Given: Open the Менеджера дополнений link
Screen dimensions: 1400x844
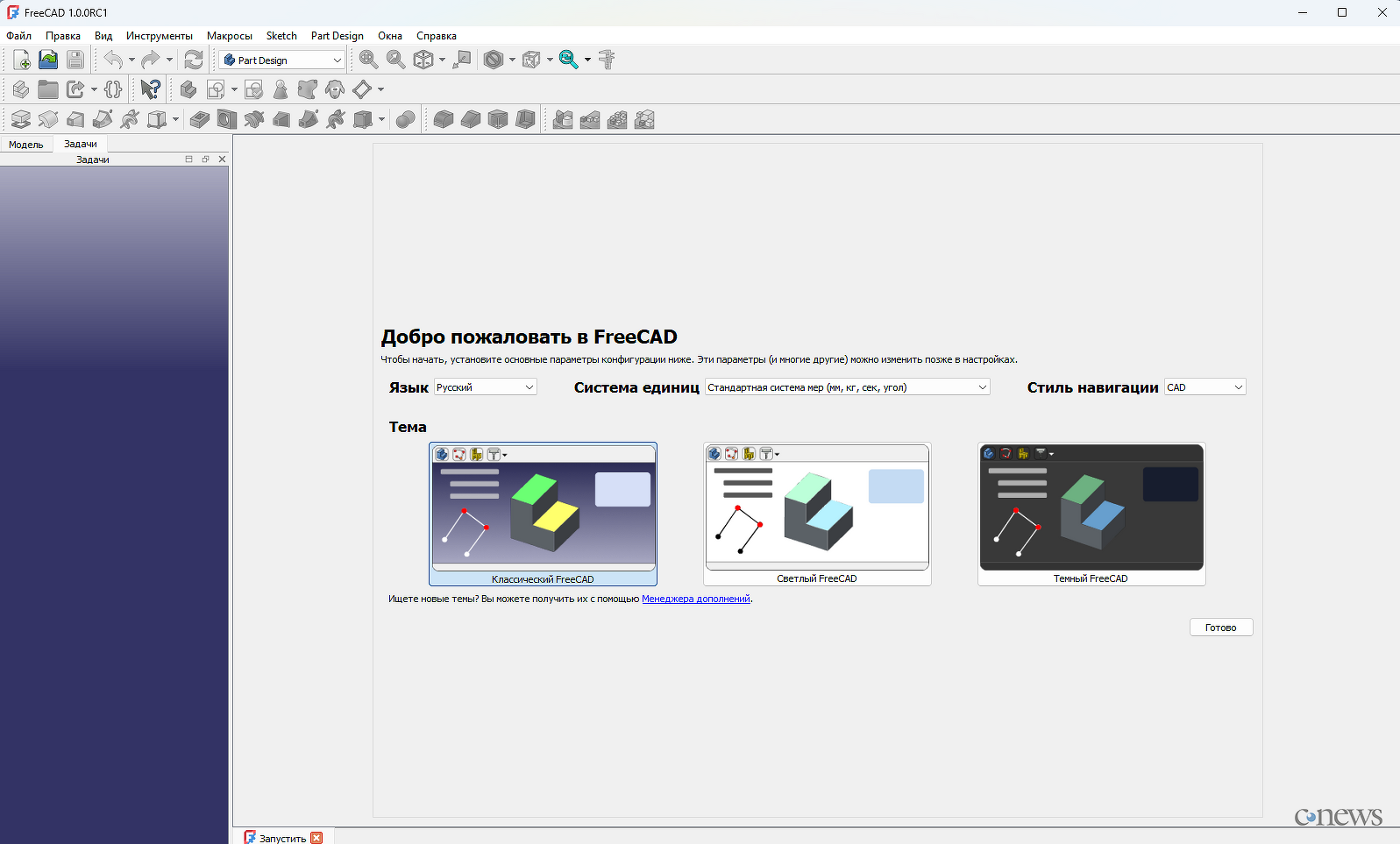Looking at the screenshot, I should 696,599.
